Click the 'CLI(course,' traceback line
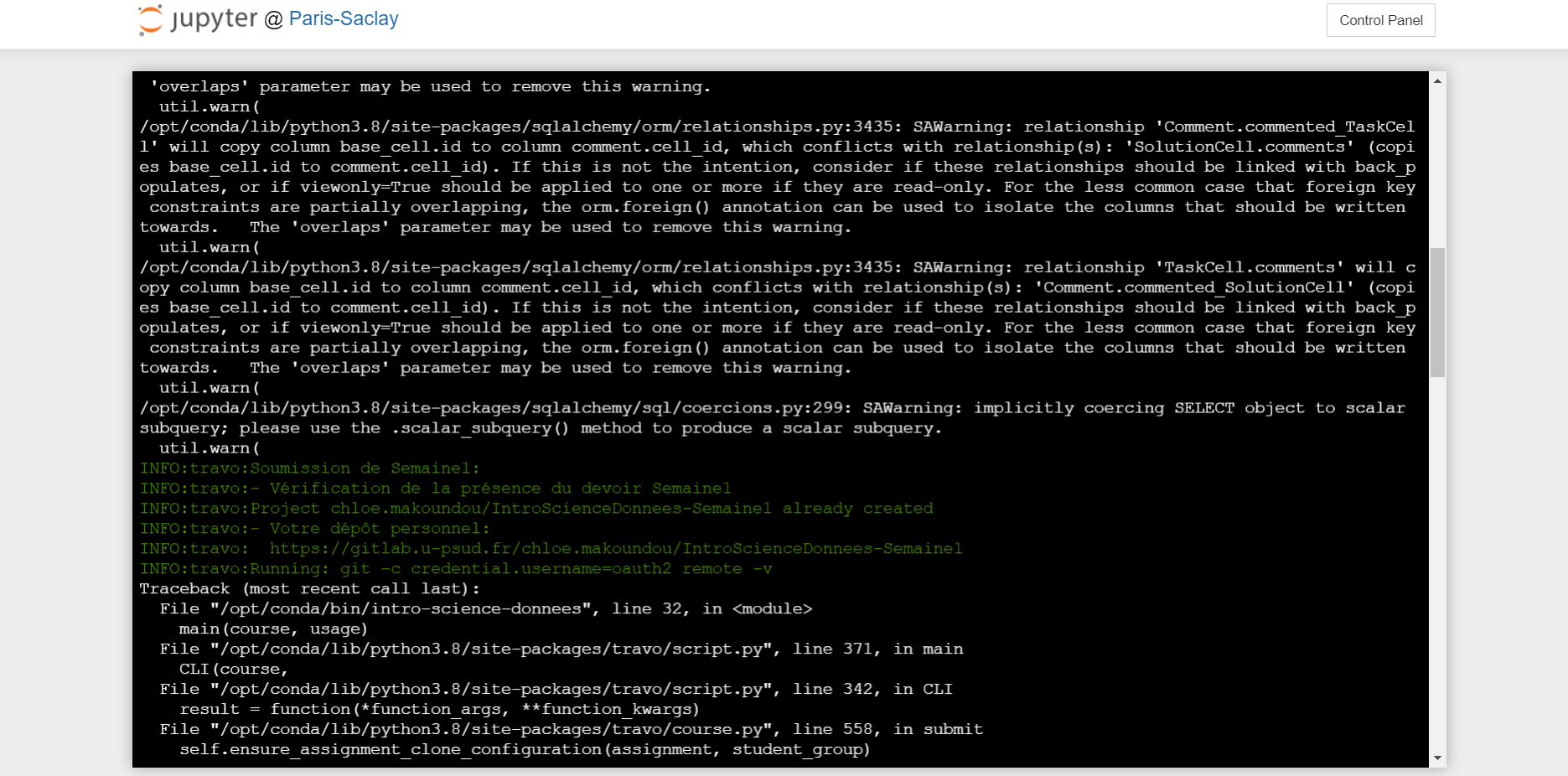Image resolution: width=1568 pixels, height=776 pixels. coord(234,670)
